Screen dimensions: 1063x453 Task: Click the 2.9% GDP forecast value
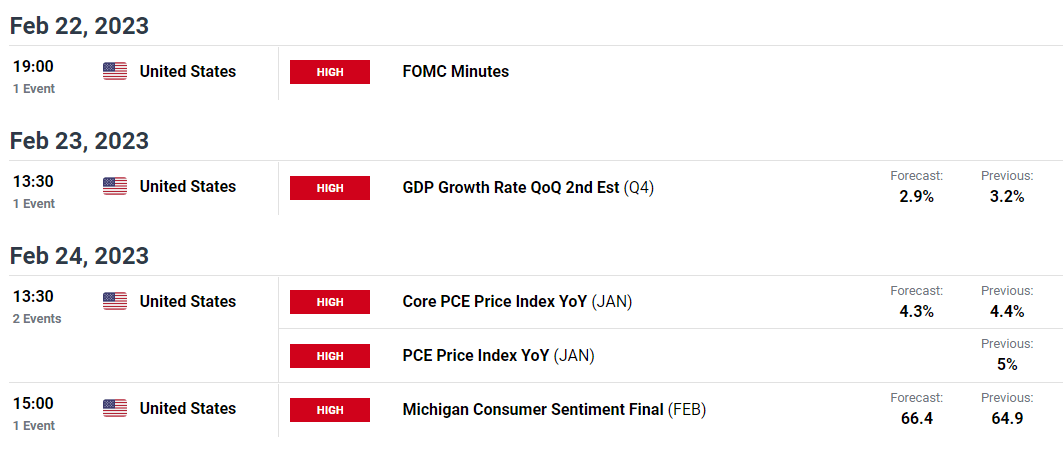[917, 197]
